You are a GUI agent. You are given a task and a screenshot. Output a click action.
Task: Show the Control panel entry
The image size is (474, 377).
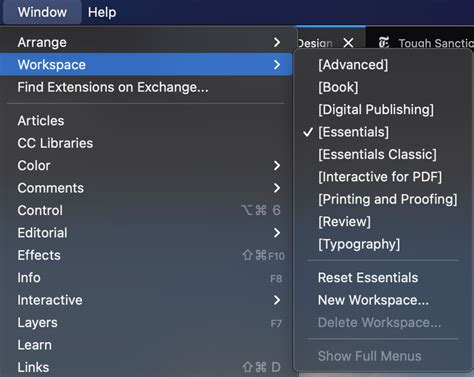point(146,210)
